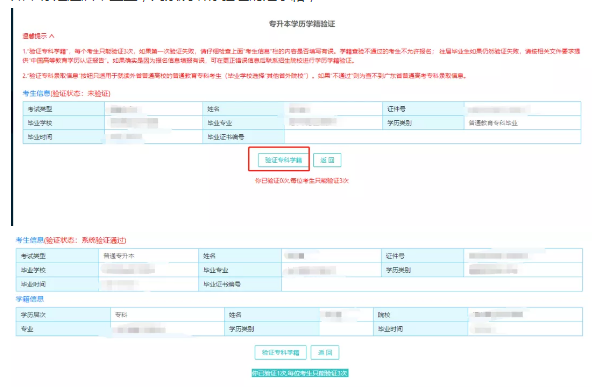
Task: Click the highlighted notice 你已验证1次
Action: point(300,373)
